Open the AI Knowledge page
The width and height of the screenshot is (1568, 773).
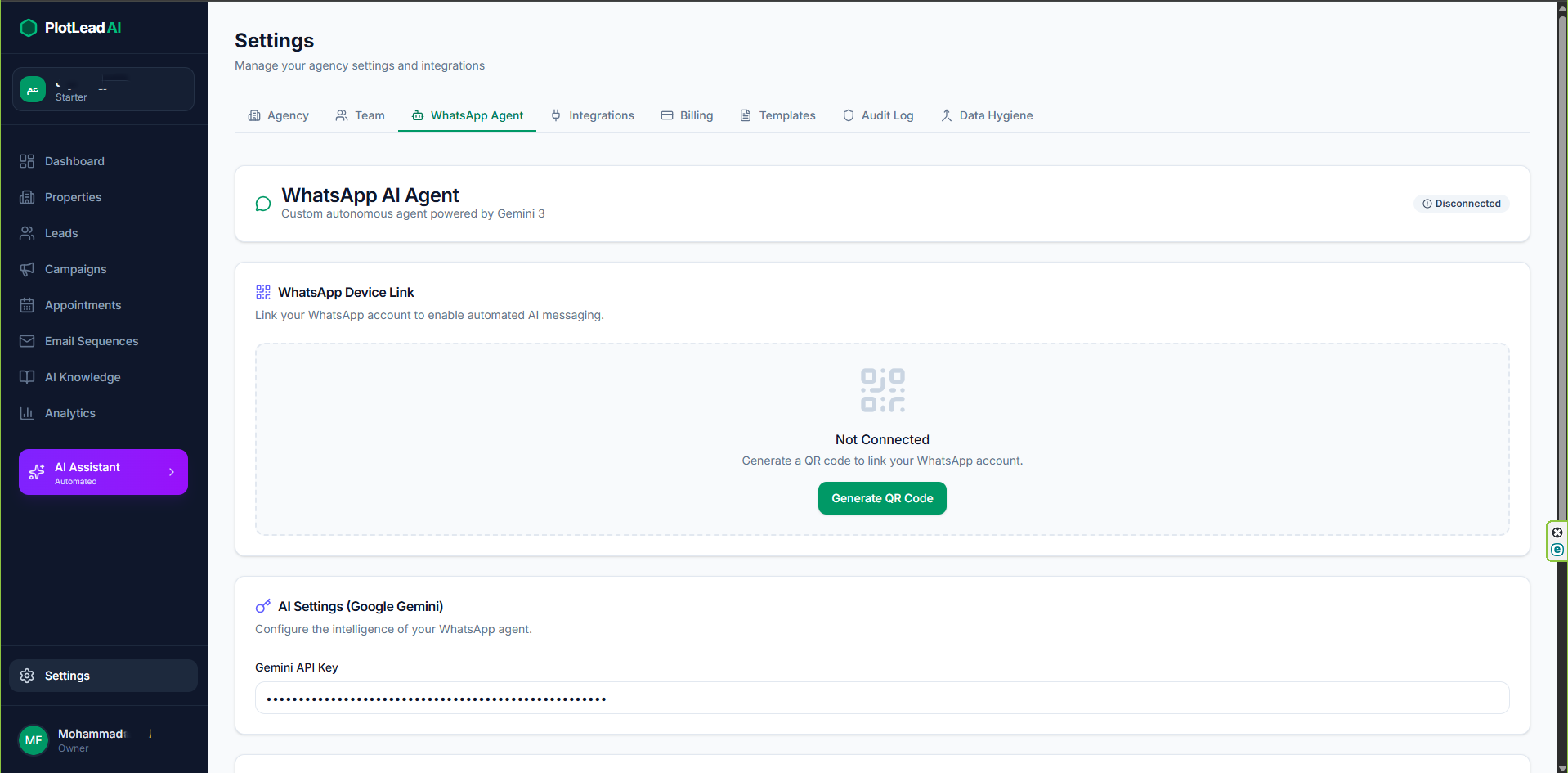coord(103,377)
